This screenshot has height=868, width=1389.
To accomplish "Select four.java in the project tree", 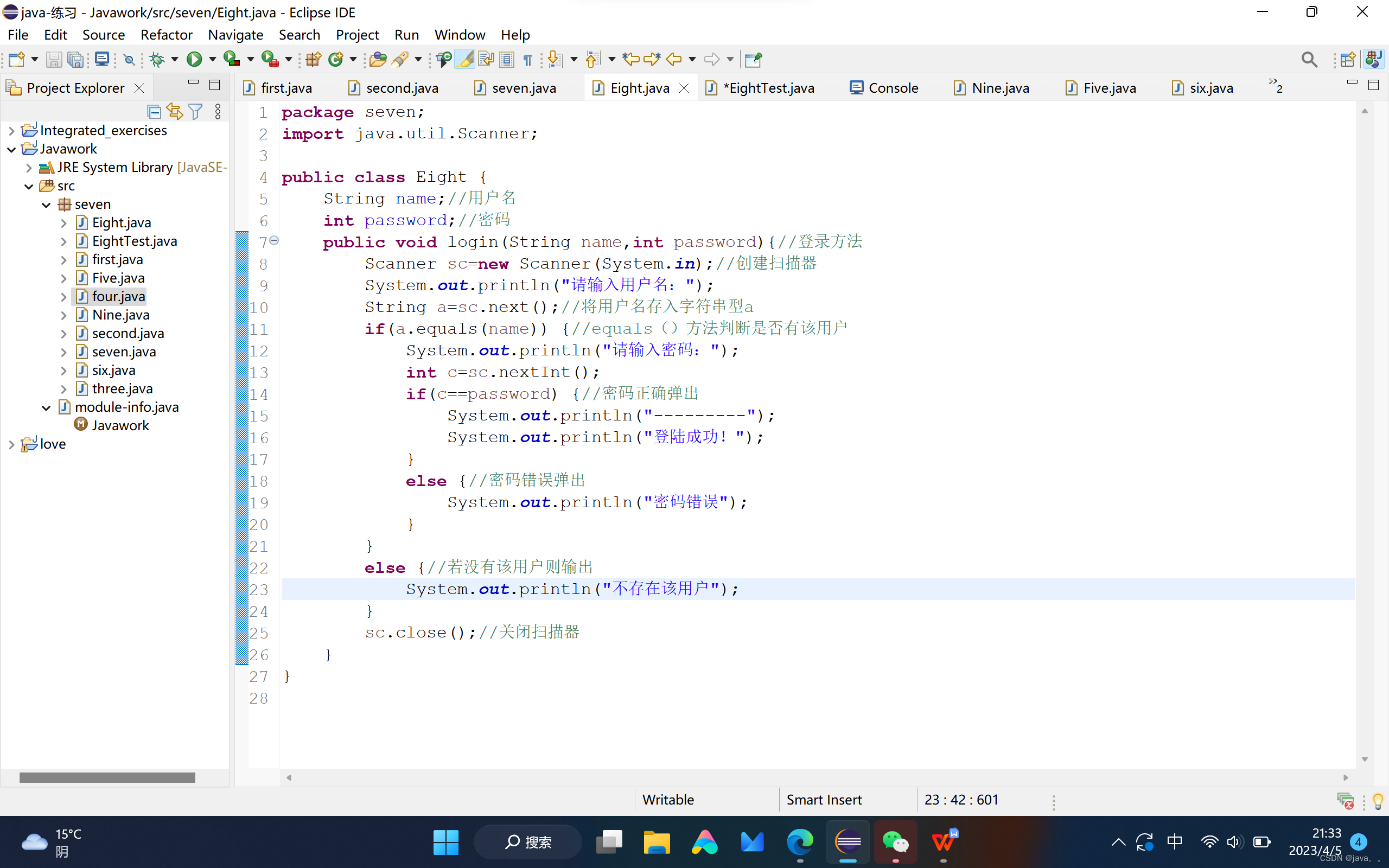I will (x=118, y=296).
